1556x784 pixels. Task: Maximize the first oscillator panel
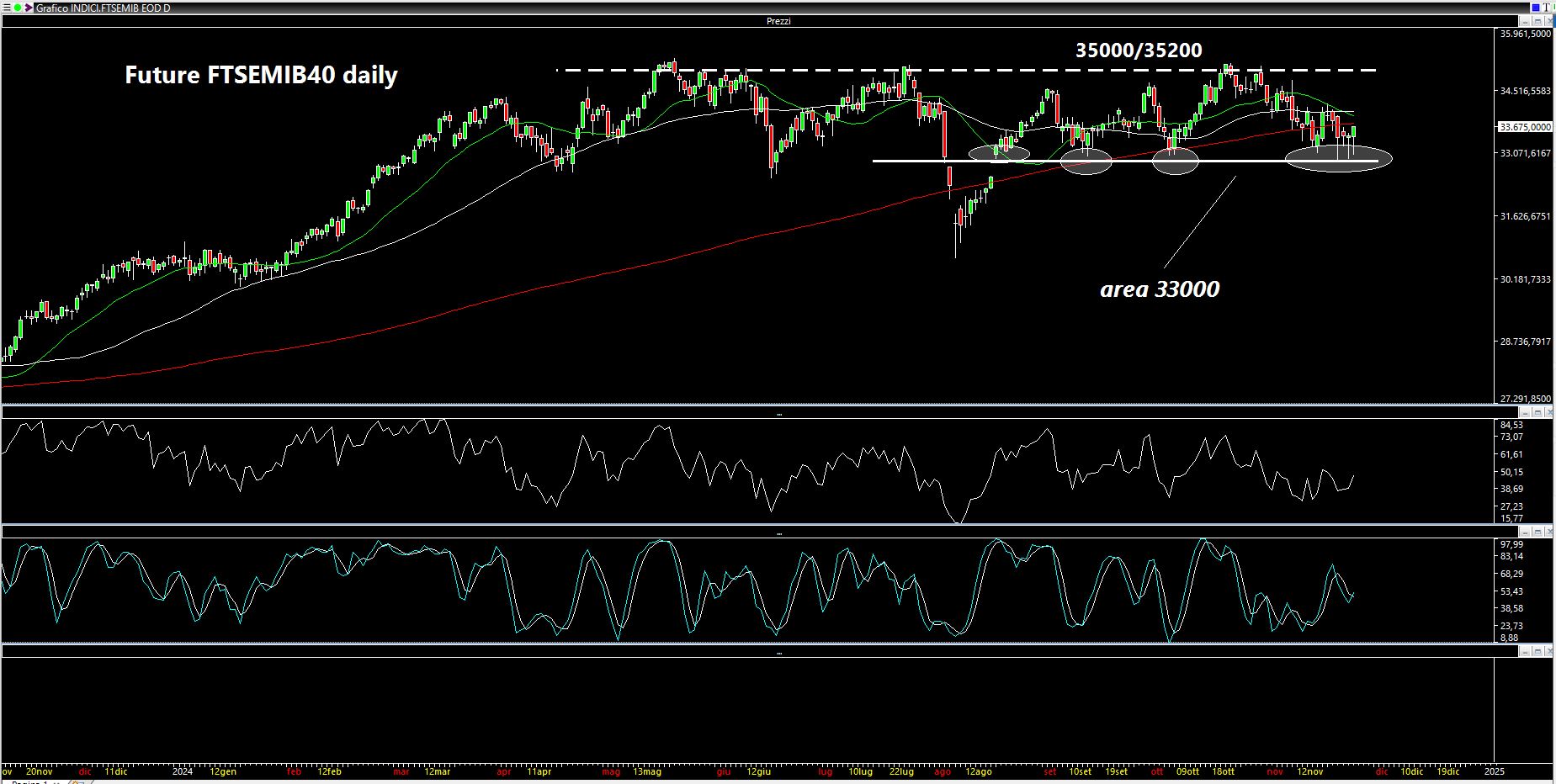point(1537,412)
